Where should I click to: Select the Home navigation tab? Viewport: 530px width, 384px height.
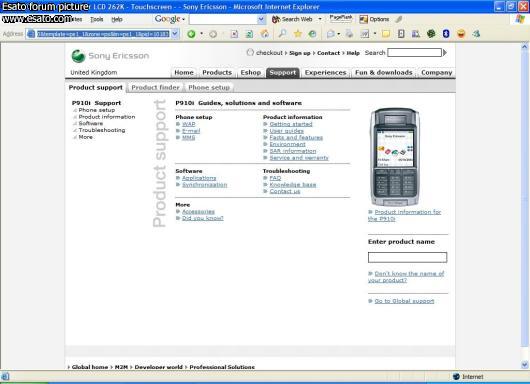click(x=184, y=72)
